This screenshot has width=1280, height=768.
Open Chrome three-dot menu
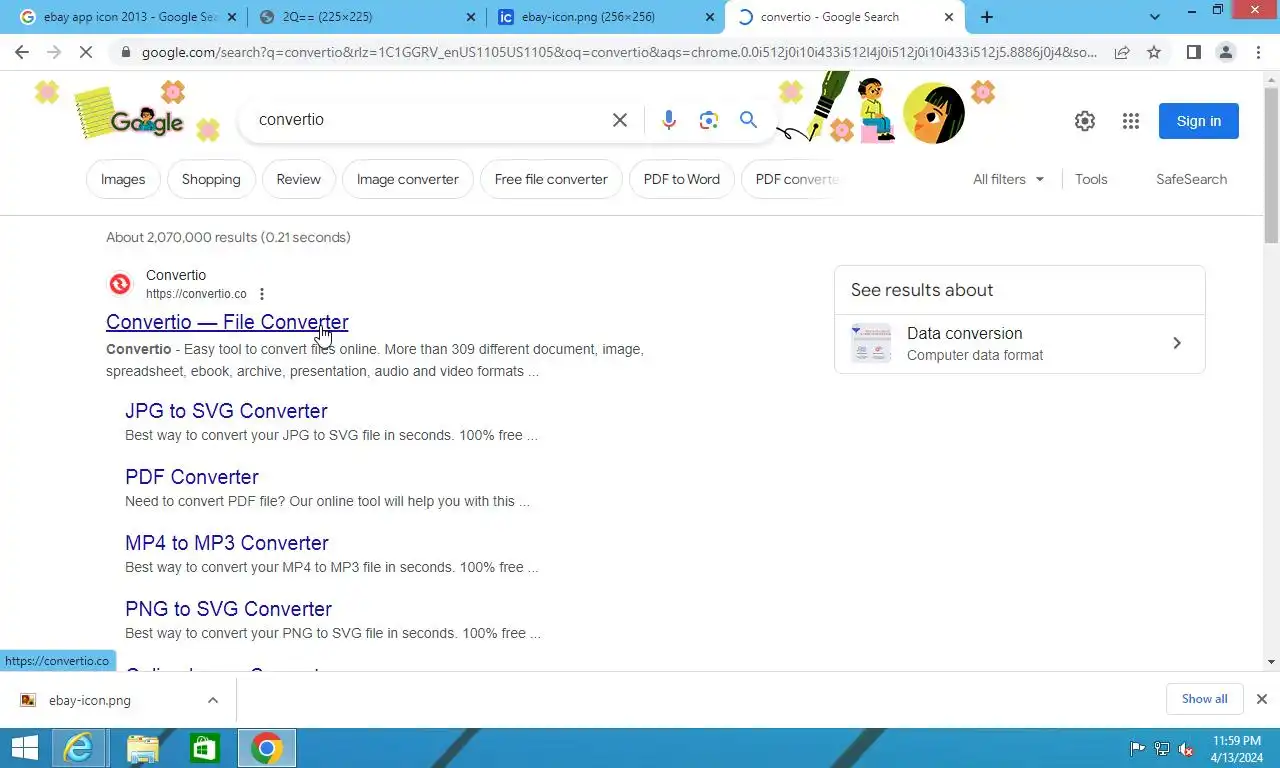pyautogui.click(x=1258, y=52)
